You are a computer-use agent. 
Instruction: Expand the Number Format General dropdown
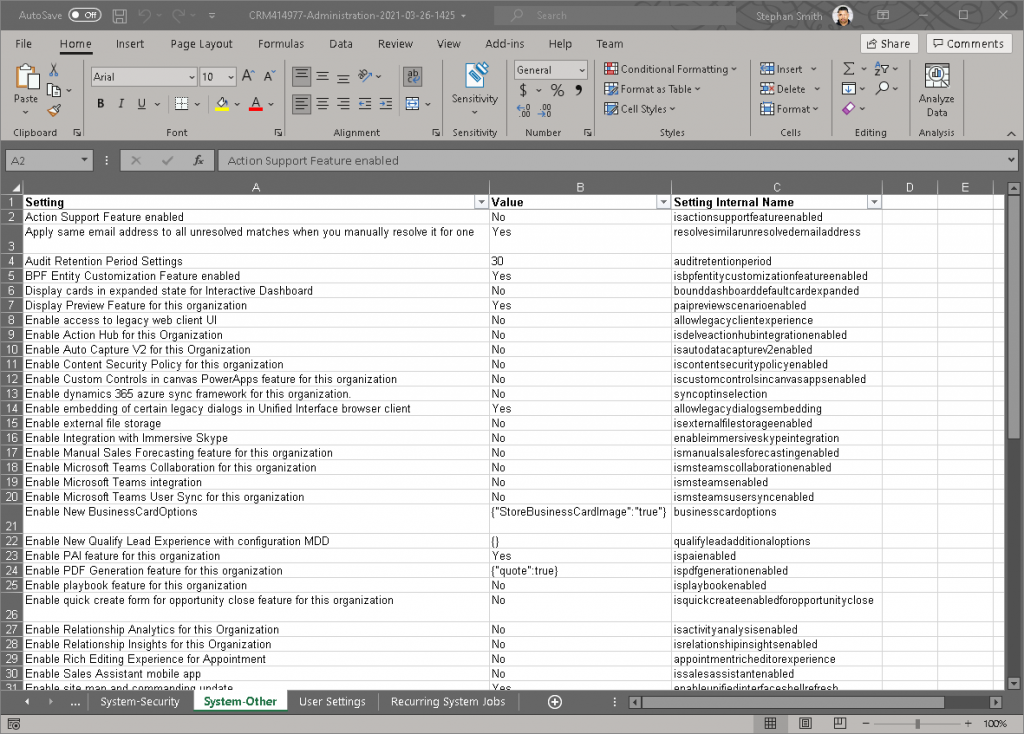click(x=581, y=70)
